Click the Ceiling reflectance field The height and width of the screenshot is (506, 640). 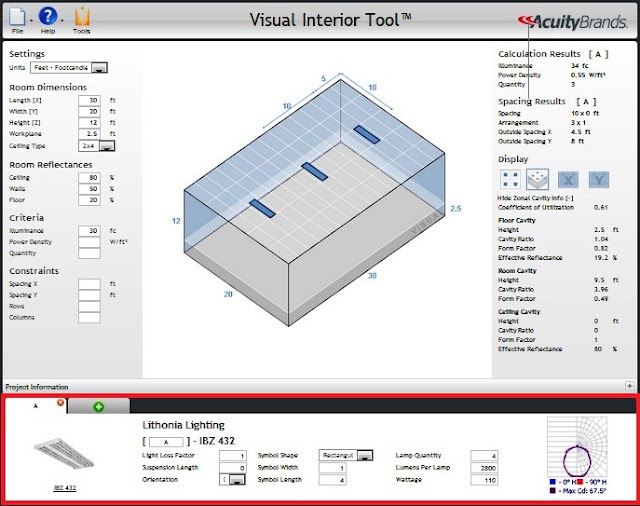coord(89,178)
